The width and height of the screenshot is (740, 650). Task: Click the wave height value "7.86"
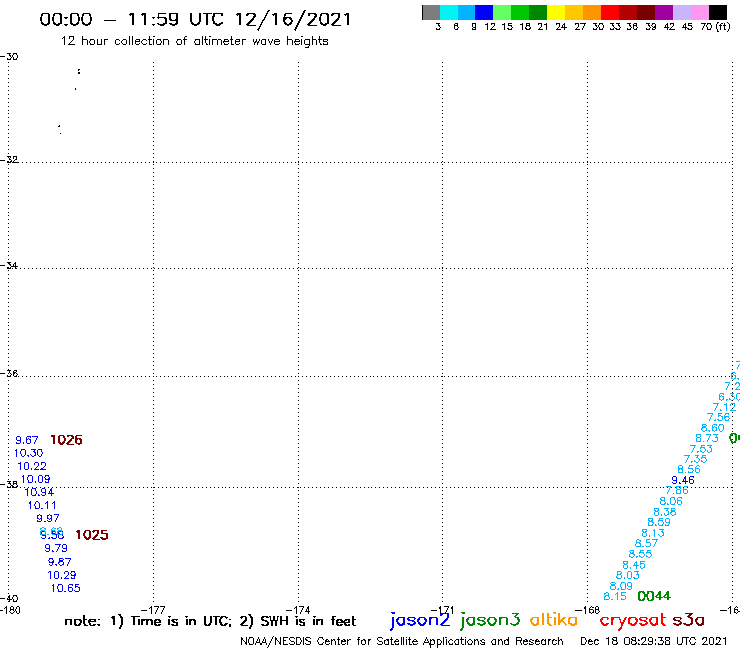click(677, 491)
